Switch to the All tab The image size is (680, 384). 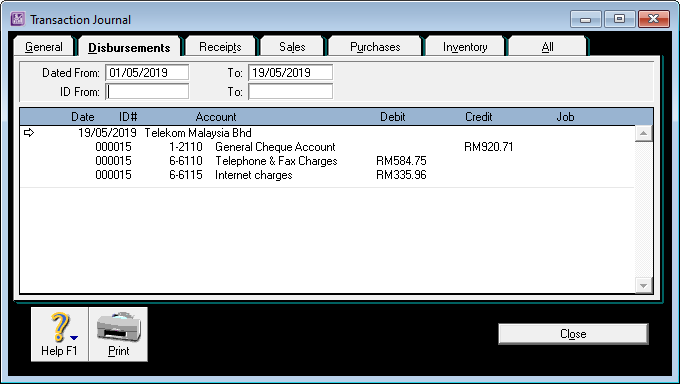547,47
